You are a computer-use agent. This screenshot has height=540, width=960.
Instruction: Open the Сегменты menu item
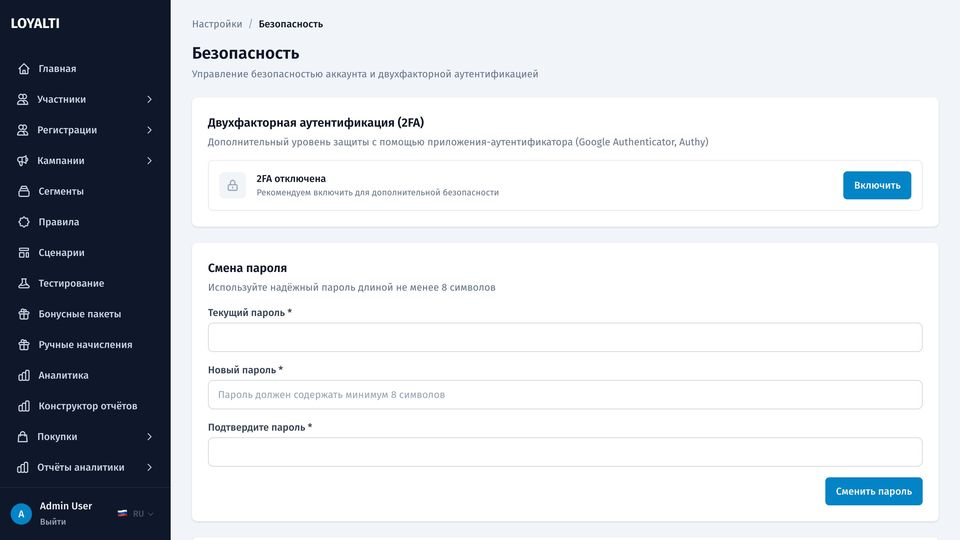85,191
